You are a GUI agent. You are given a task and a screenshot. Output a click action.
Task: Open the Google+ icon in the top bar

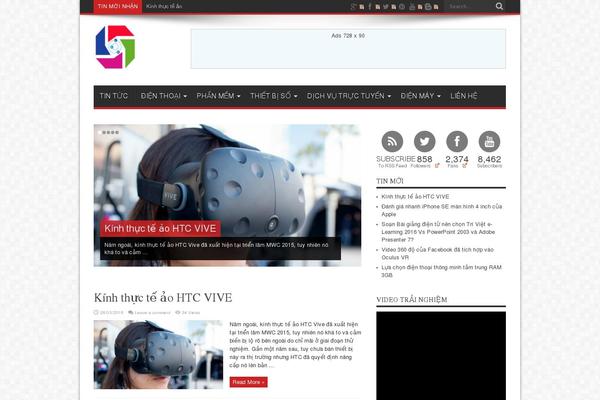click(353, 7)
